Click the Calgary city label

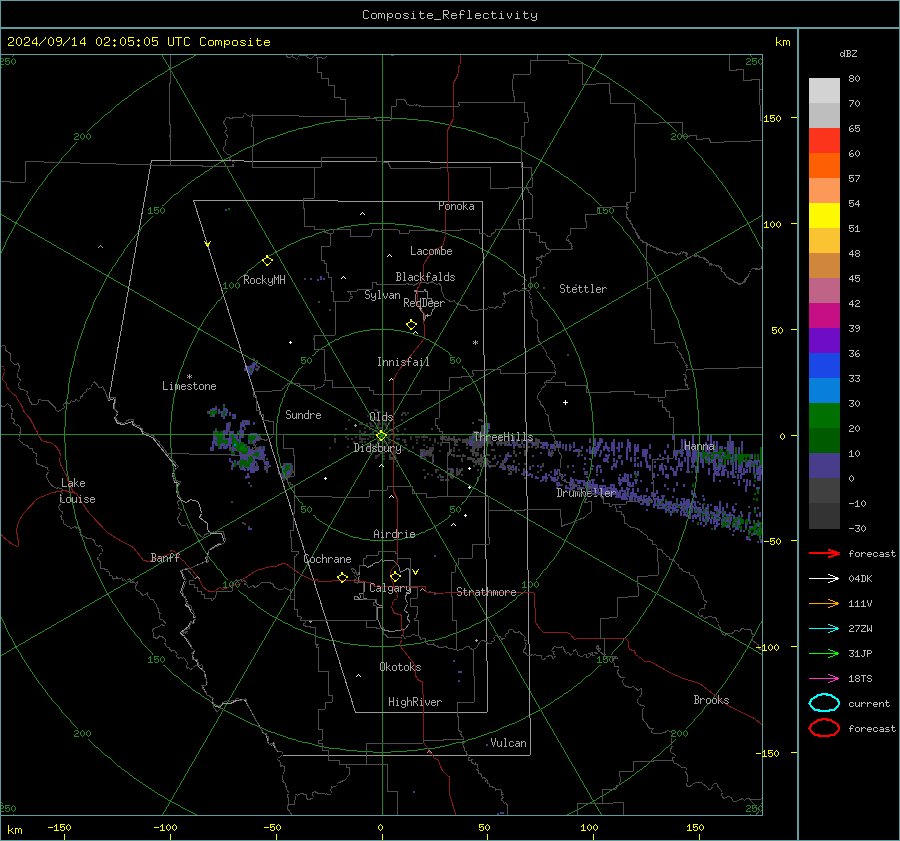[x=390, y=588]
